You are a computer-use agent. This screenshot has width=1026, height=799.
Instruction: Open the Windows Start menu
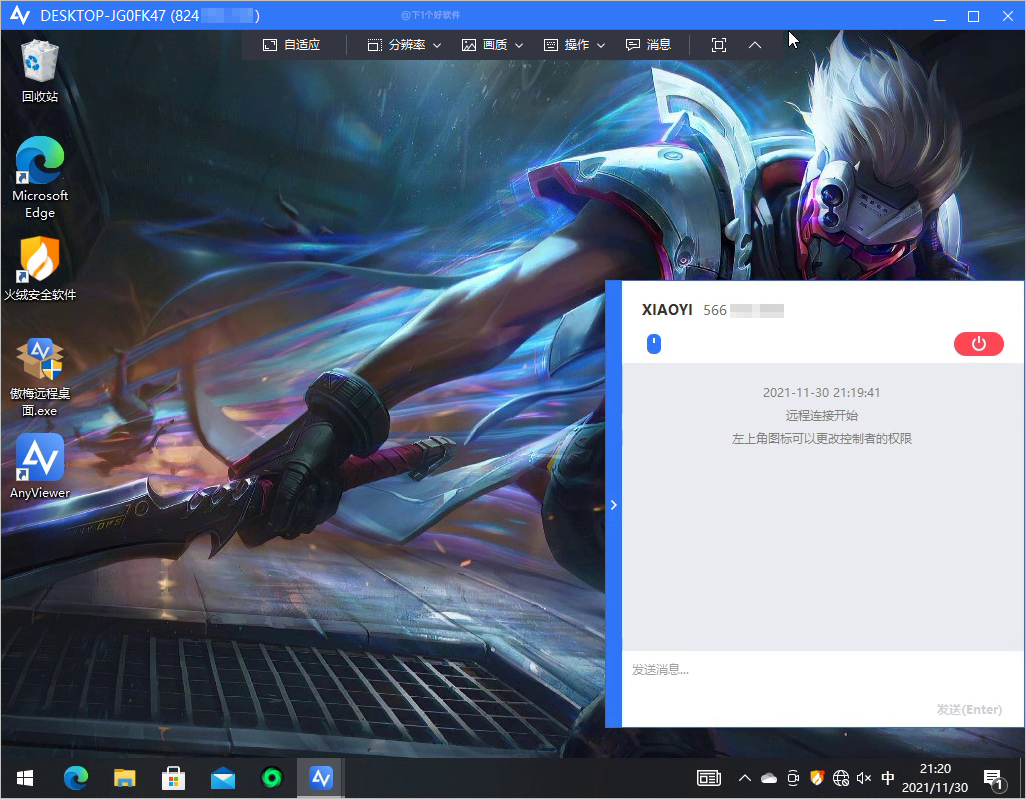point(25,778)
